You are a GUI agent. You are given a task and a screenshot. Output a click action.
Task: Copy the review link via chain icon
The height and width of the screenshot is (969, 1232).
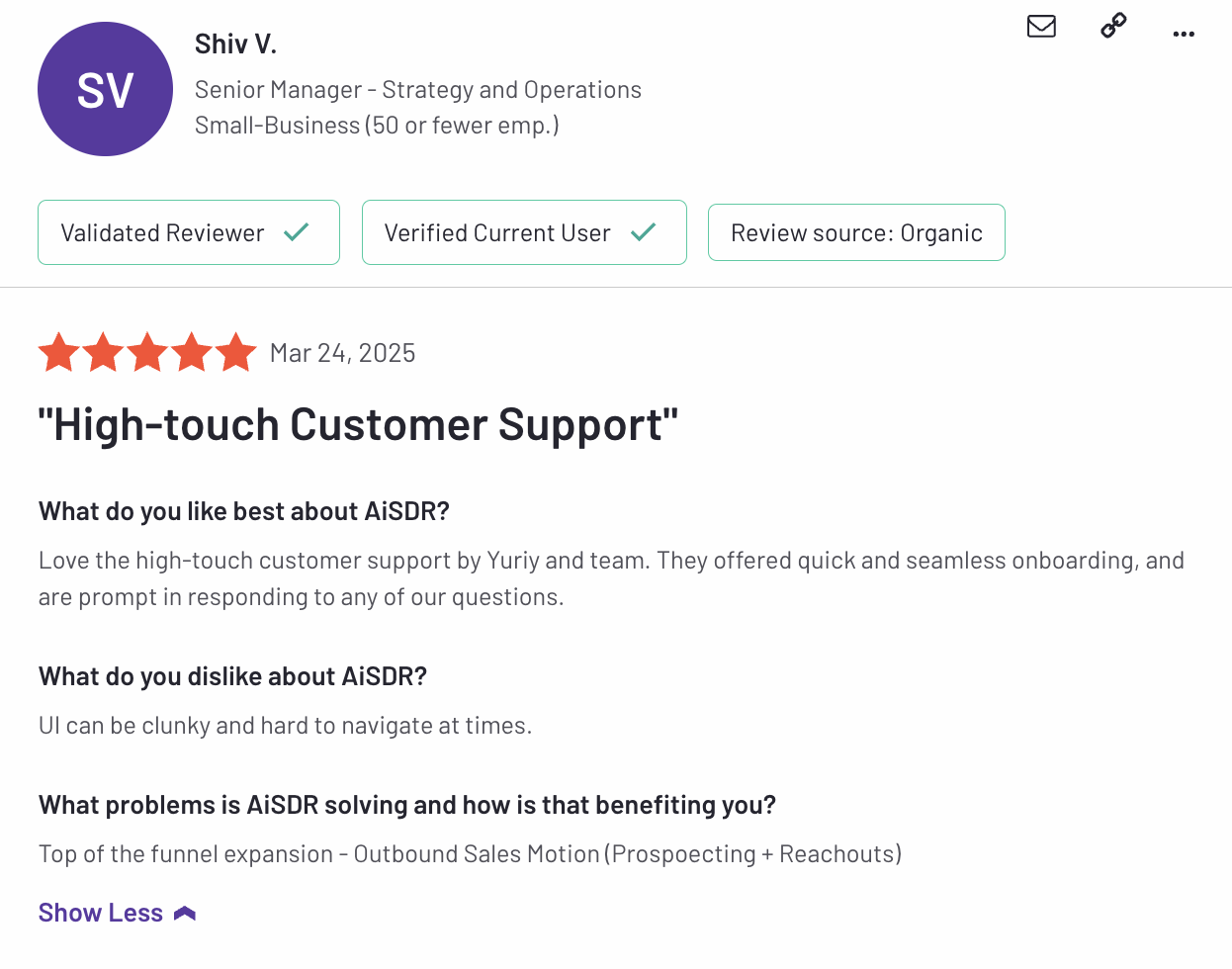(1113, 26)
